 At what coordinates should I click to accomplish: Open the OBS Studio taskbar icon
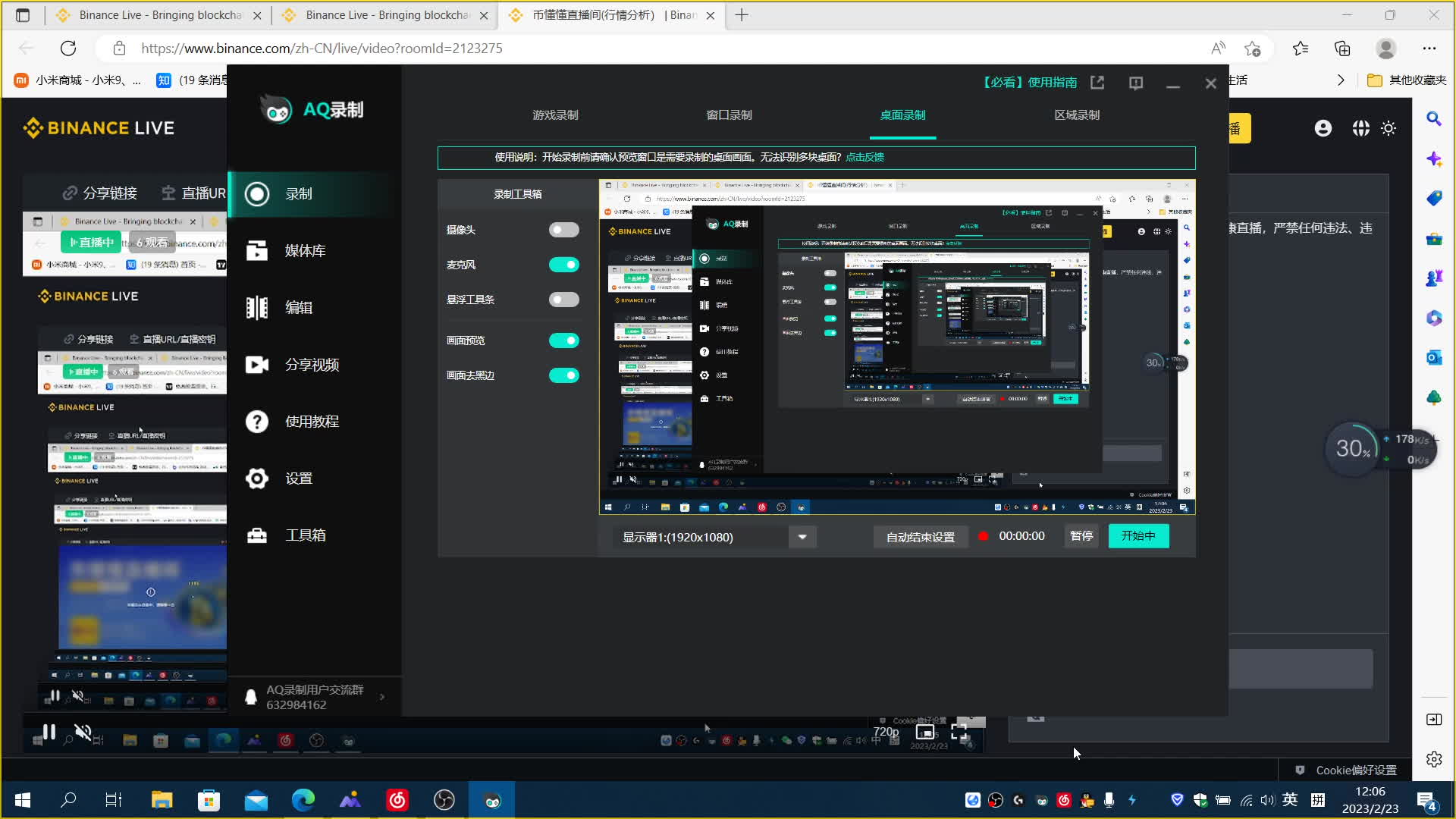pyautogui.click(x=444, y=800)
